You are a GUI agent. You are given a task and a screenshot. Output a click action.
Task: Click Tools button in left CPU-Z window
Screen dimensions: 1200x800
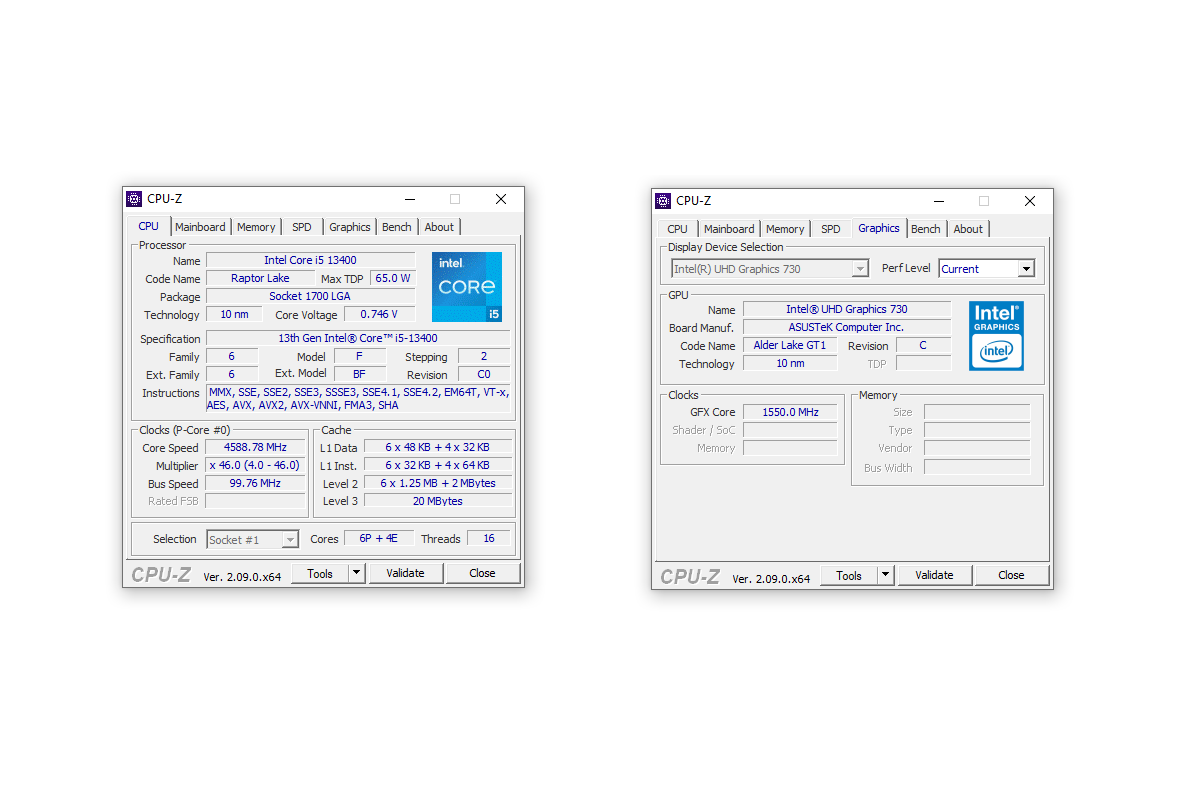pos(320,573)
